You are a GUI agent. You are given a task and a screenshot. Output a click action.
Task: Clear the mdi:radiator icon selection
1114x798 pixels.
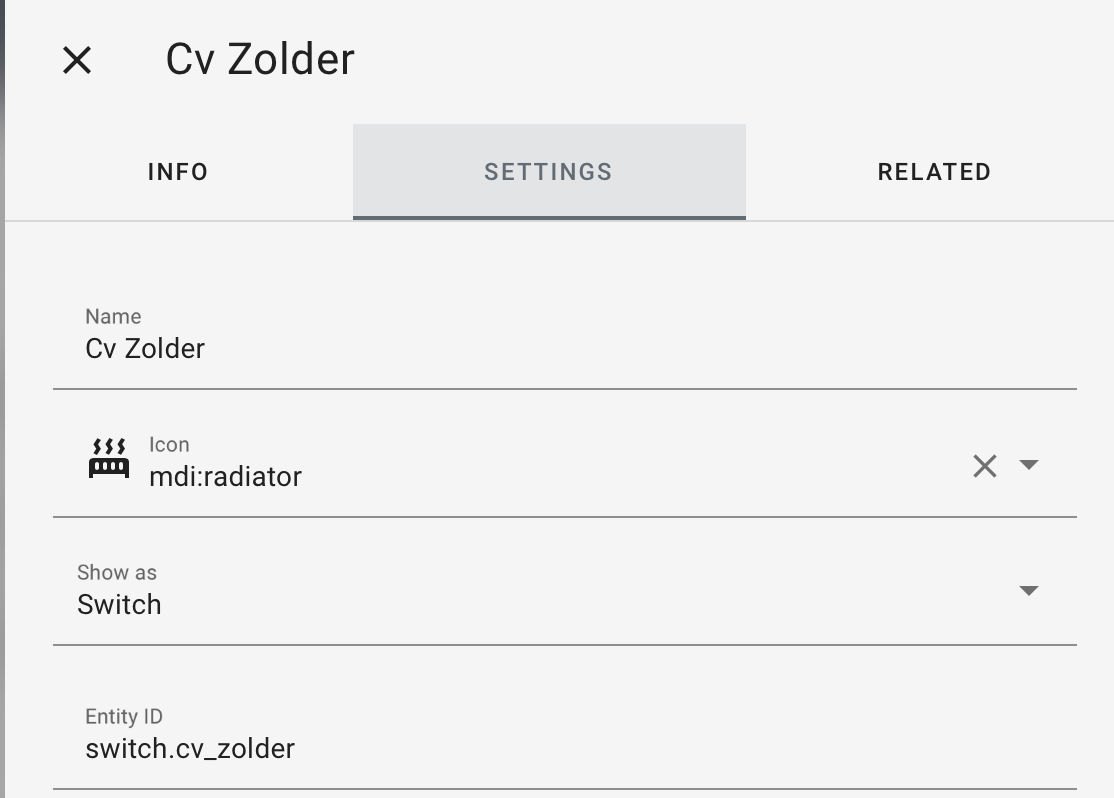coord(985,466)
